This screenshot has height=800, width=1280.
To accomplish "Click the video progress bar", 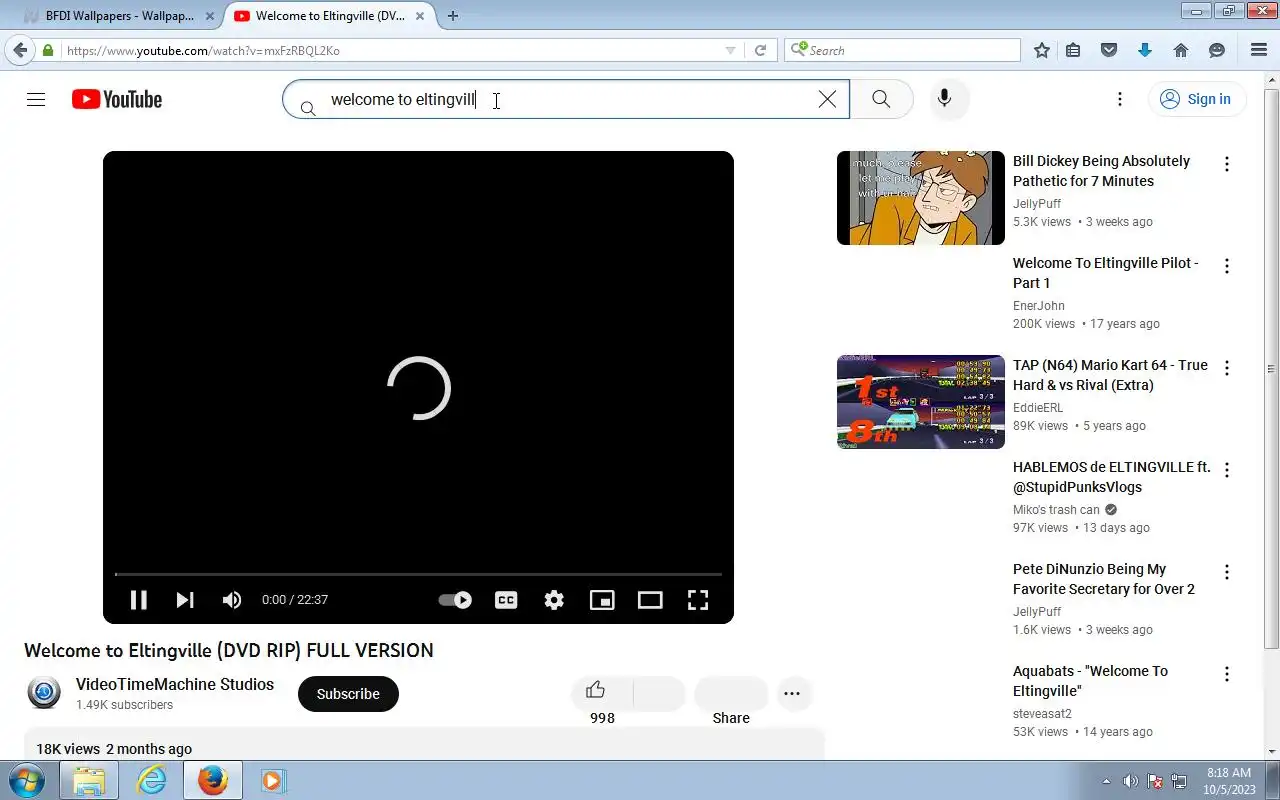I will [x=418, y=574].
